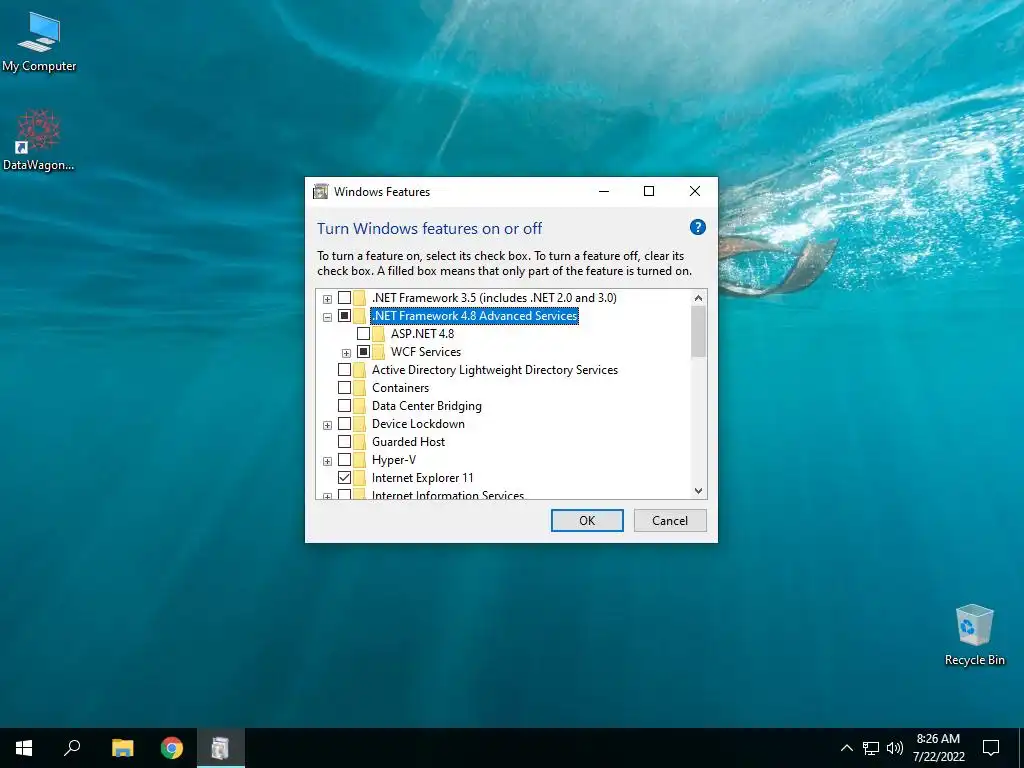
Task: Confirm changes with the OK button
Action: pyautogui.click(x=587, y=520)
